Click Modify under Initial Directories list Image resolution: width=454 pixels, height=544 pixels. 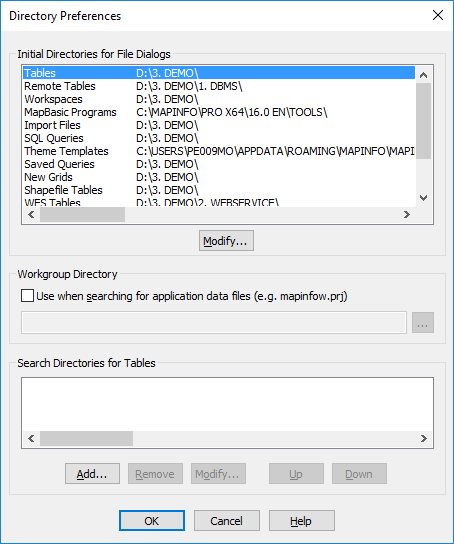(226, 240)
